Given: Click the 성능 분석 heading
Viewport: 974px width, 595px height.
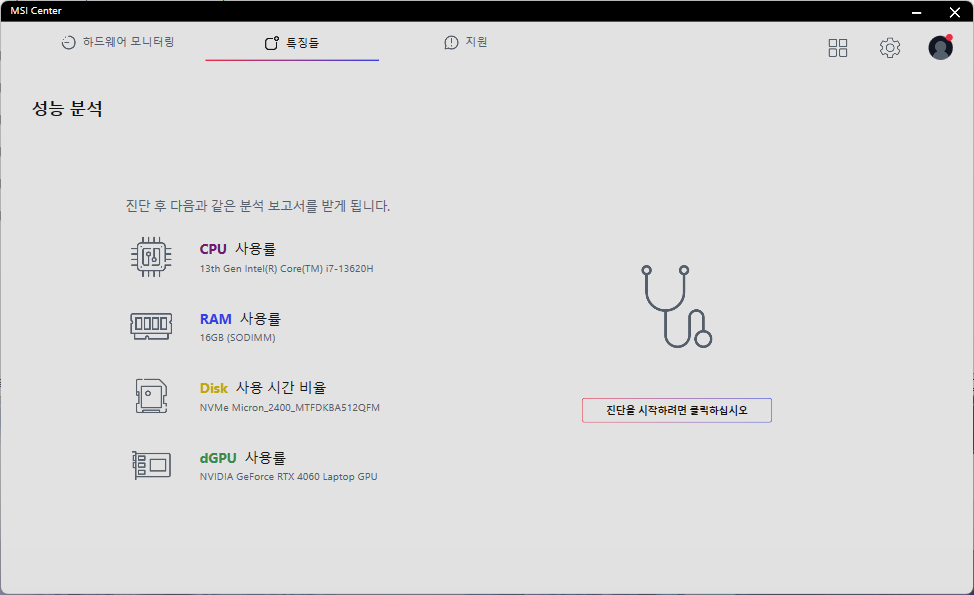Looking at the screenshot, I should click(67, 109).
